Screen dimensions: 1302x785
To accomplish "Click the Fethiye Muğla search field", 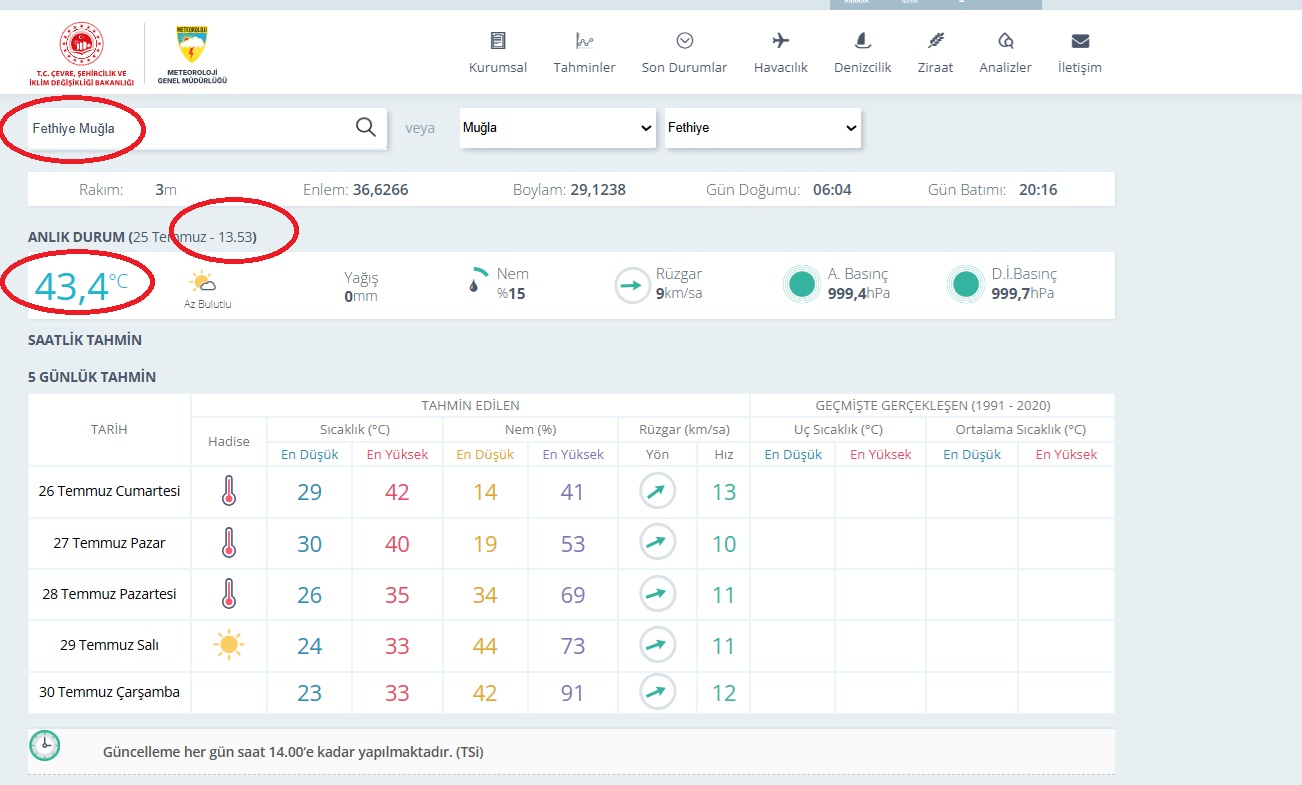I will (x=190, y=128).
